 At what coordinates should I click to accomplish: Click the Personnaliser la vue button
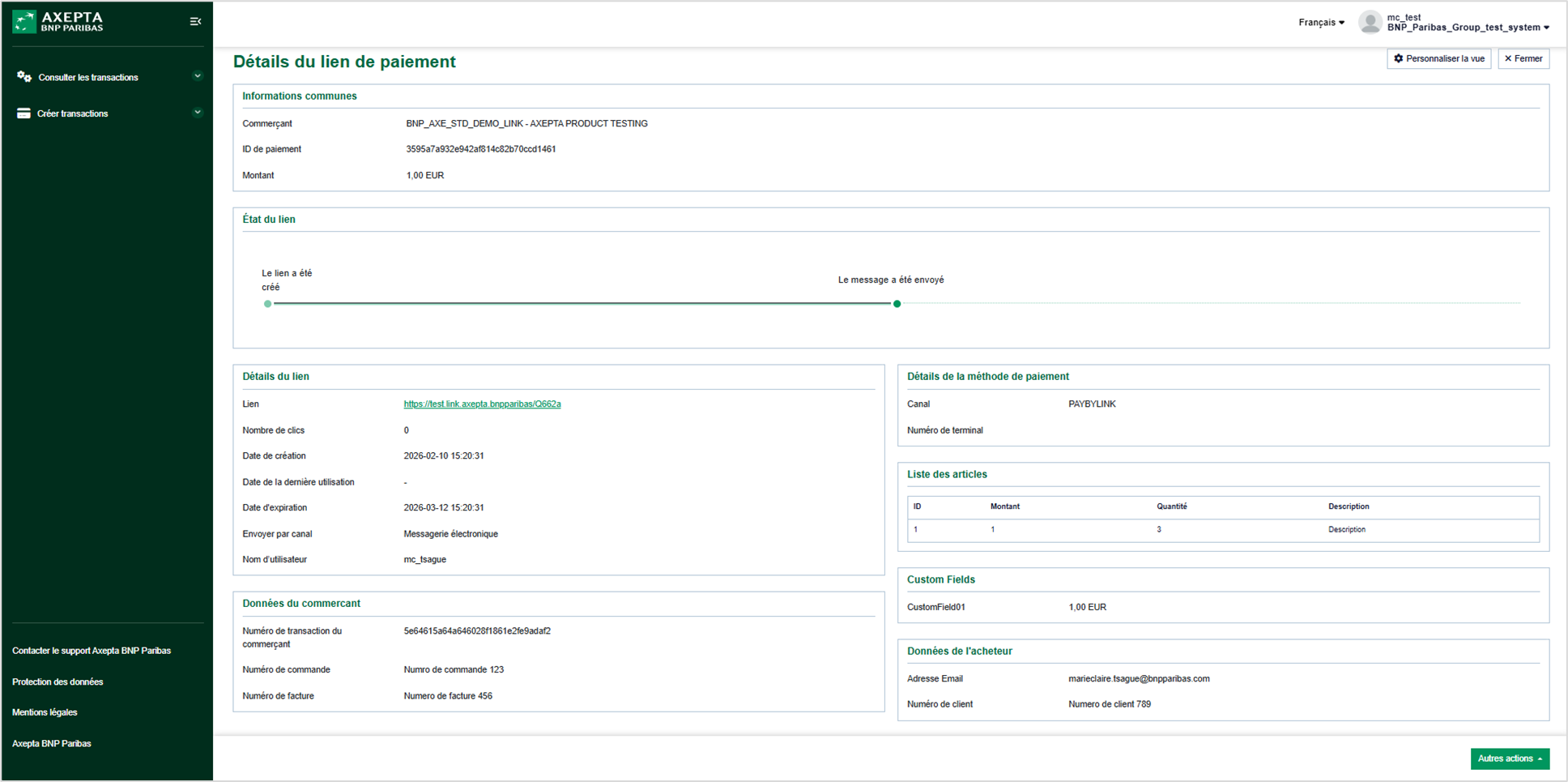pos(1438,58)
